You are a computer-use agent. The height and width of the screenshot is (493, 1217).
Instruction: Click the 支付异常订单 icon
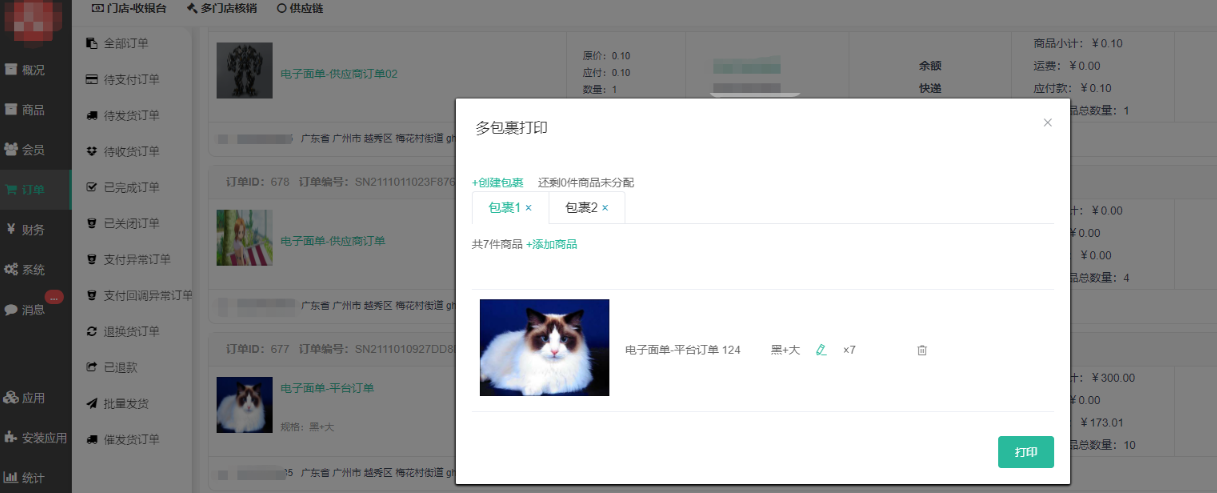[92, 259]
